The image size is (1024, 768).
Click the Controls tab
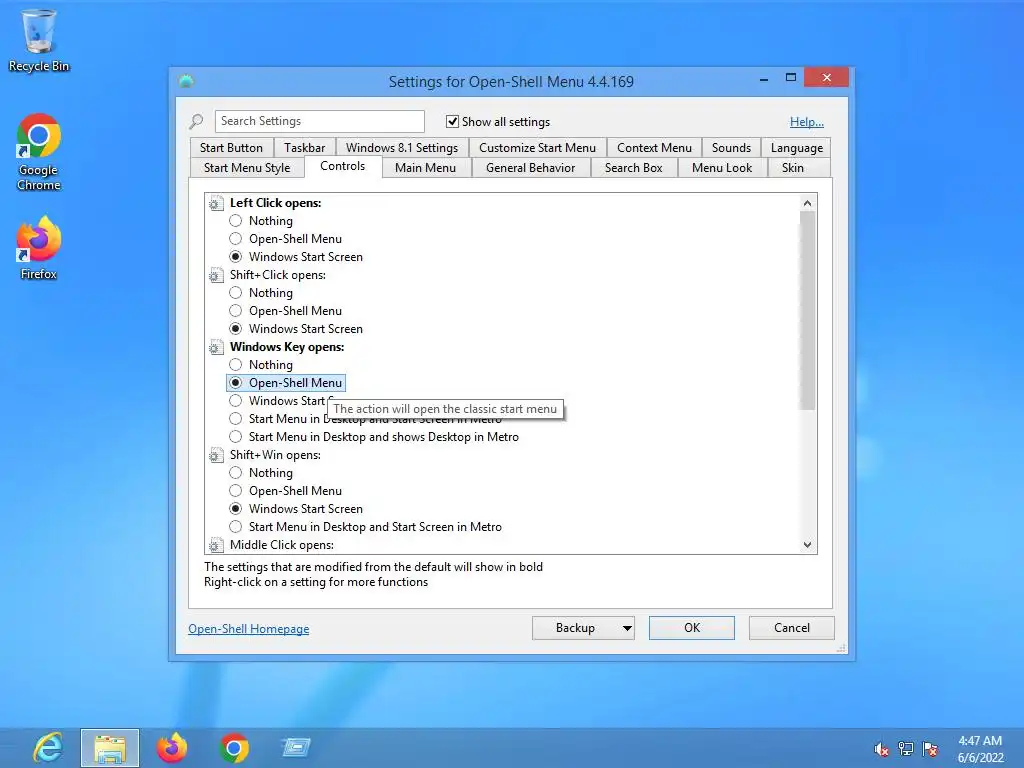342,167
